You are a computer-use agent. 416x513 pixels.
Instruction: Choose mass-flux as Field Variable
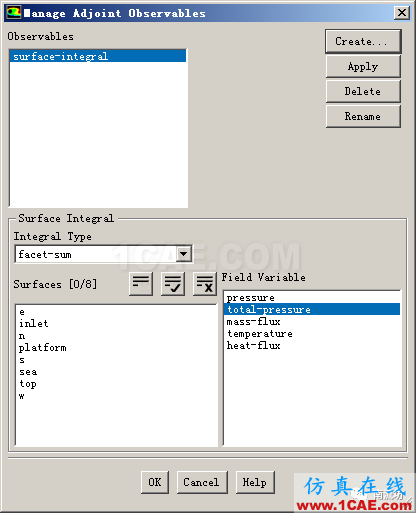(x=312, y=321)
